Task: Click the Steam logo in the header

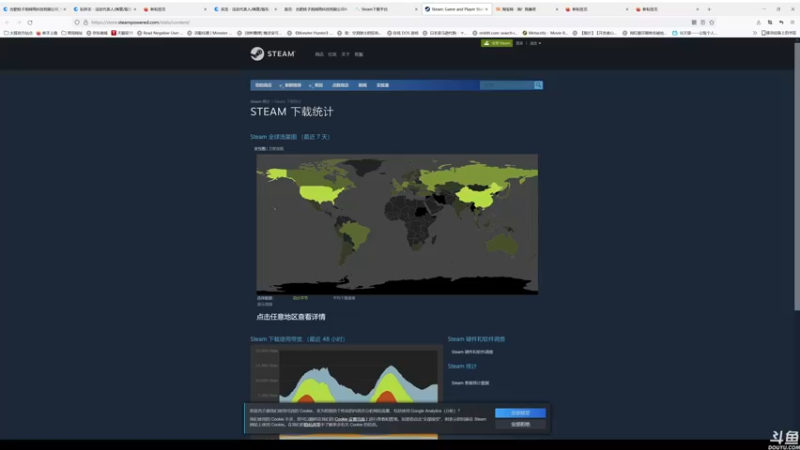Action: point(272,54)
